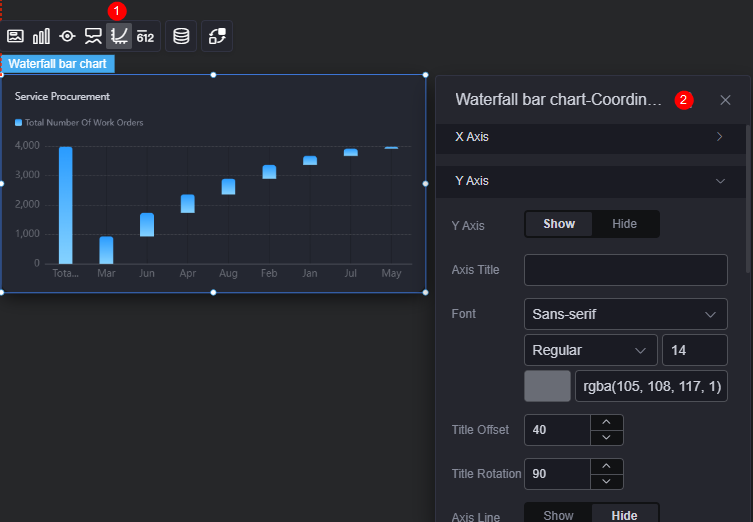Expand the X Axis section
The height and width of the screenshot is (522, 753).
591,137
